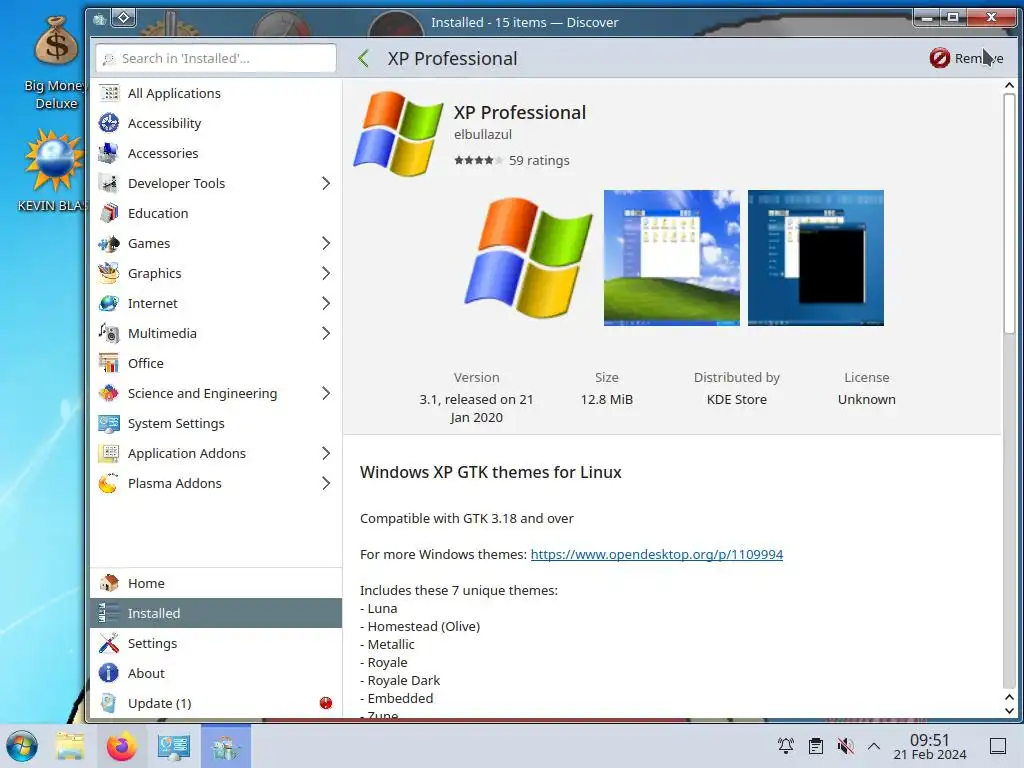Open the Accessories category icon
1024x768 pixels.
point(109,153)
